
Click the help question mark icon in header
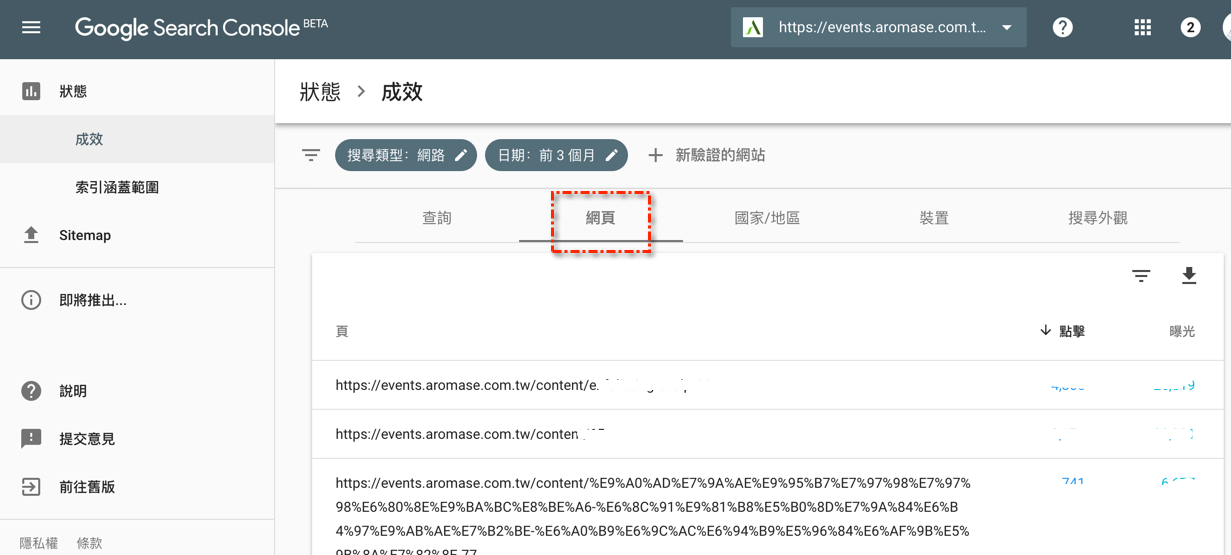tap(1063, 28)
